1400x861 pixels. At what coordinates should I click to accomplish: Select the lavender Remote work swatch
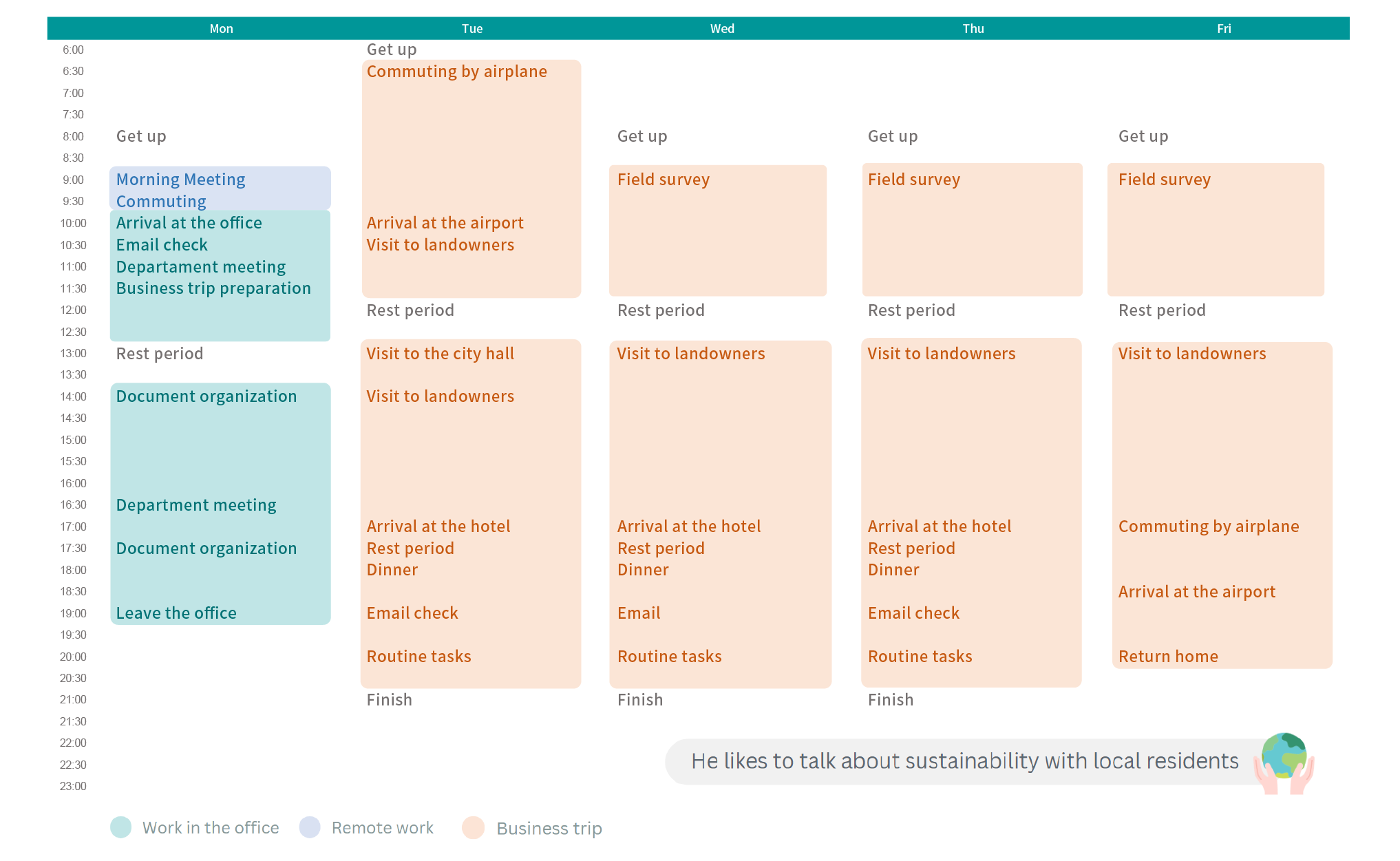point(310,827)
